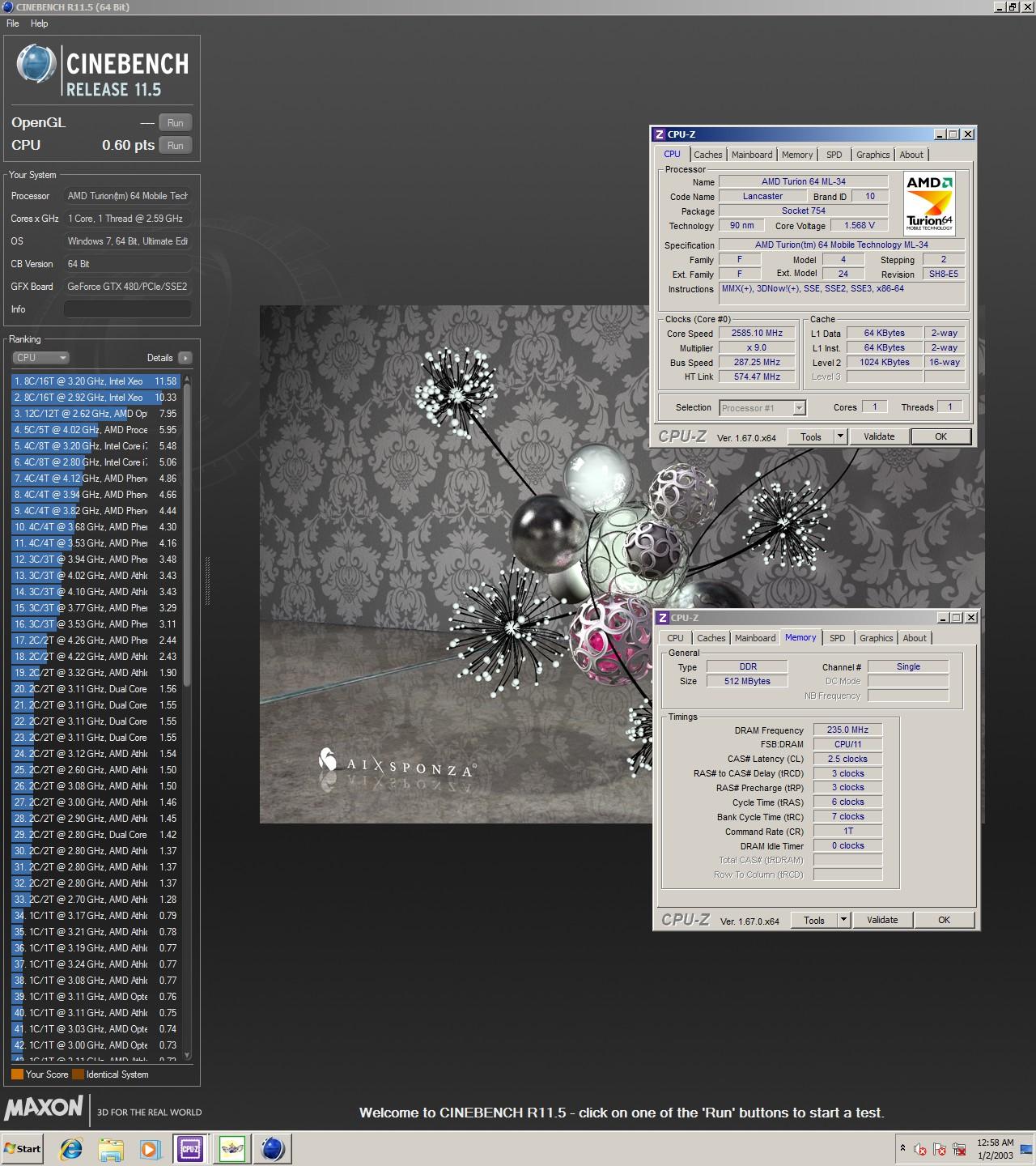Screen dimensions: 1036x1166
Task: Switch to Mainboard tab in lower CPU-Z
Action: pos(755,638)
